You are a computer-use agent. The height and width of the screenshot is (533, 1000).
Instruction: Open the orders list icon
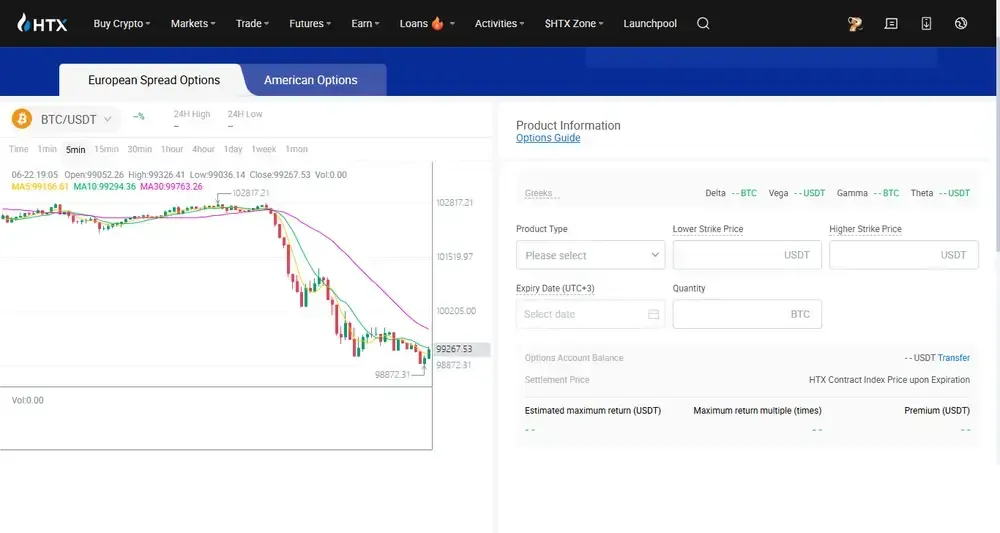(x=891, y=24)
